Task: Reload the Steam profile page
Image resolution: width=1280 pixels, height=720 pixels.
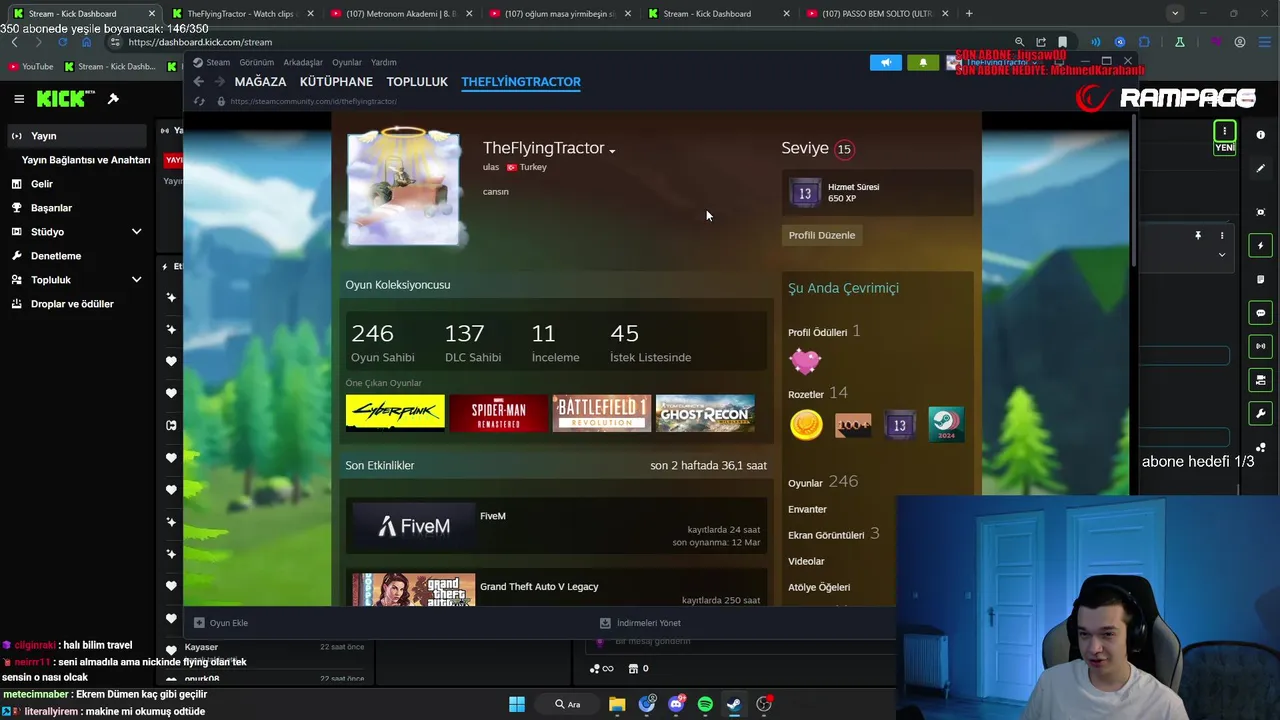Action: tap(199, 101)
